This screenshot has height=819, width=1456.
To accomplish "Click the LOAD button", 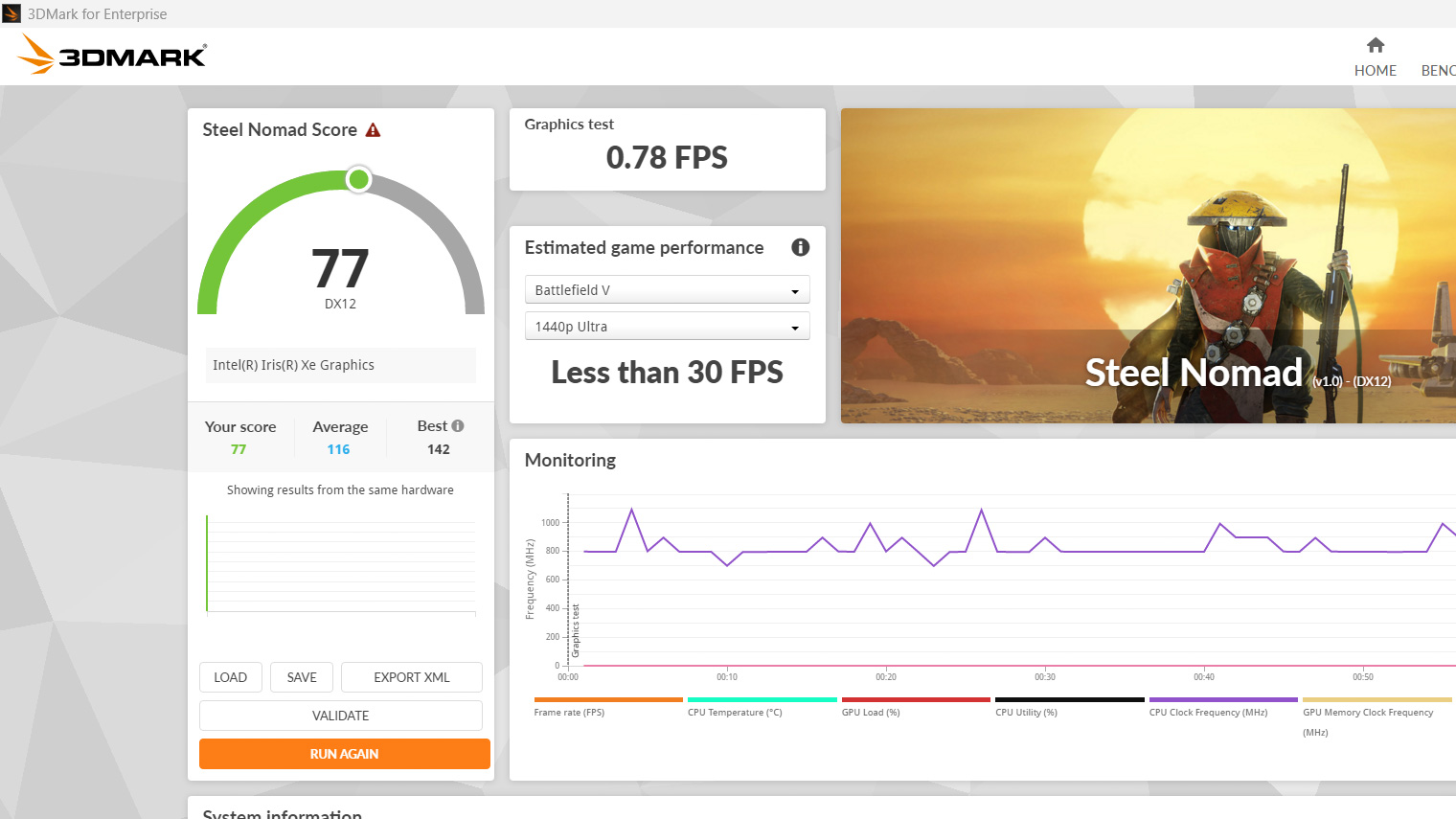I will pos(230,677).
